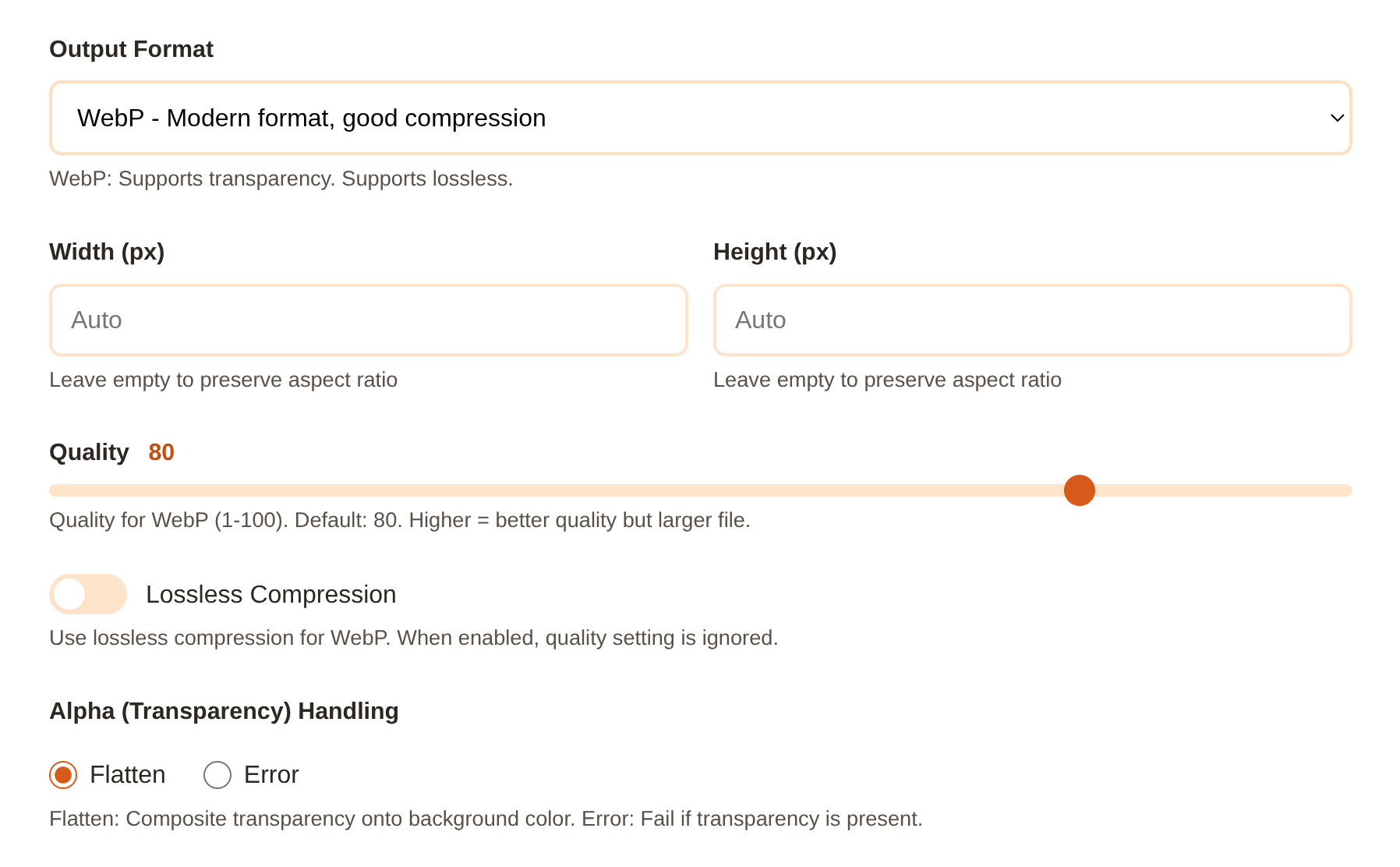Click the Alpha (Transparency) Handling heading

224,710
